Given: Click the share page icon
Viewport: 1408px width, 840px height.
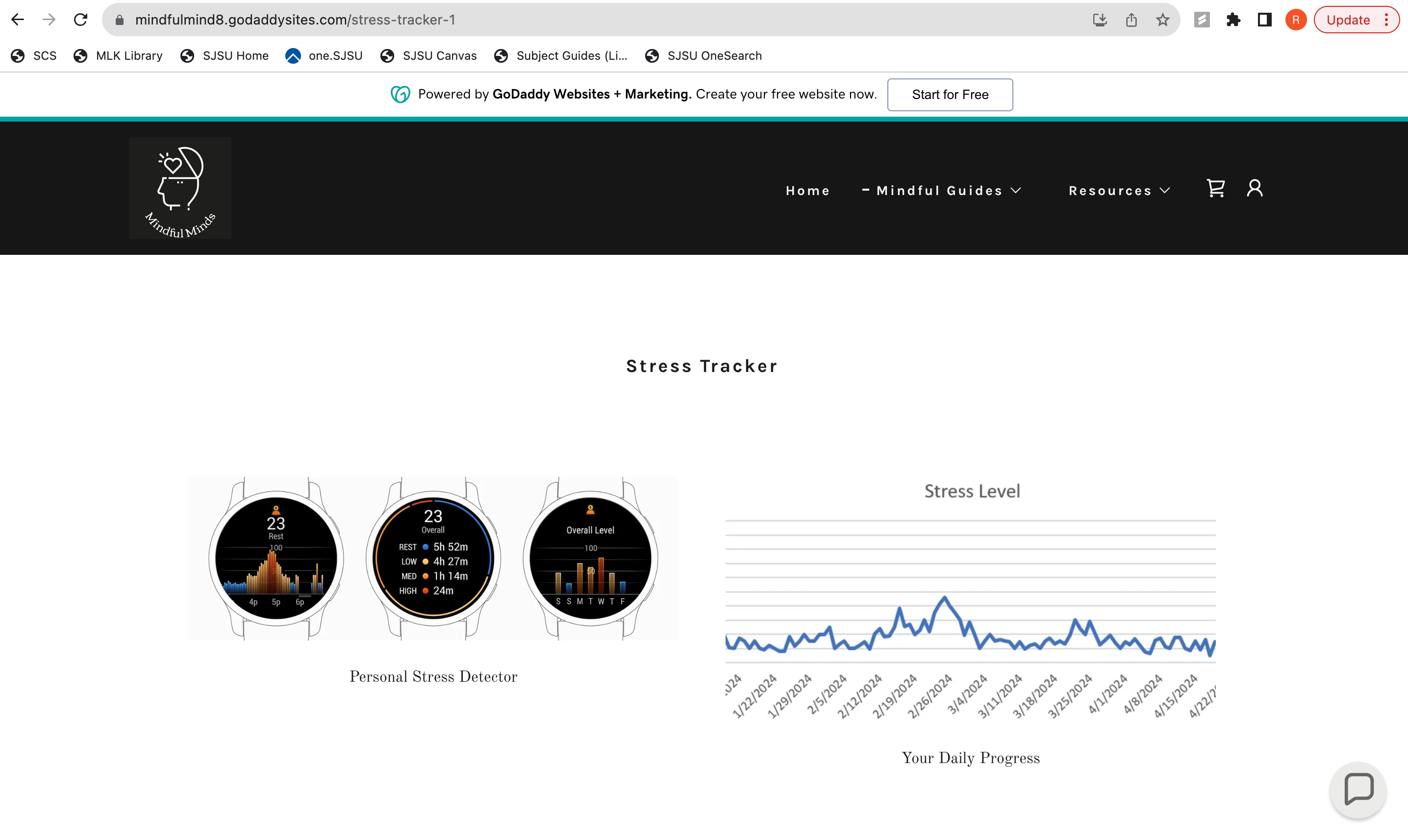Looking at the screenshot, I should click(x=1131, y=20).
